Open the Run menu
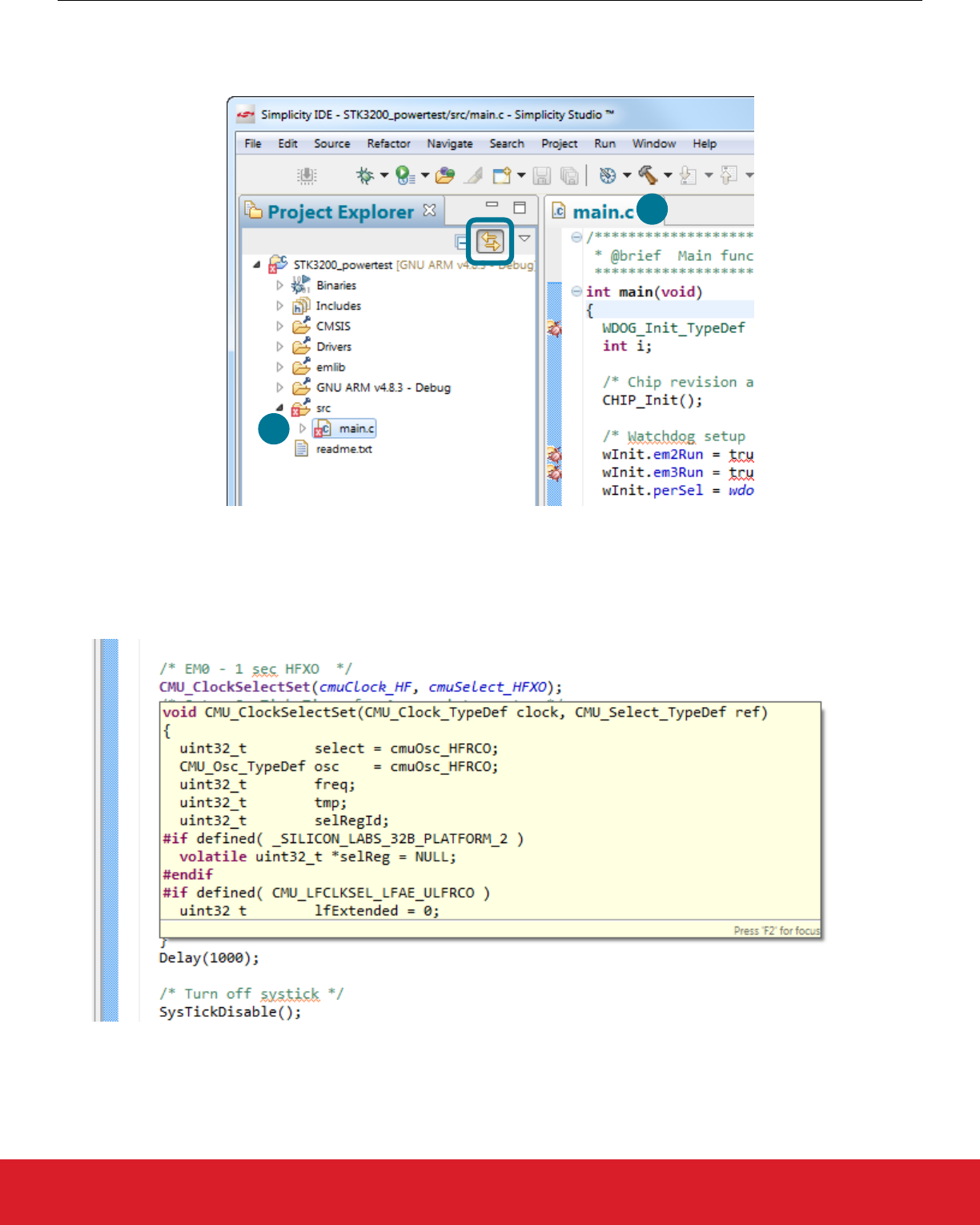The image size is (980, 1225). 605,143
